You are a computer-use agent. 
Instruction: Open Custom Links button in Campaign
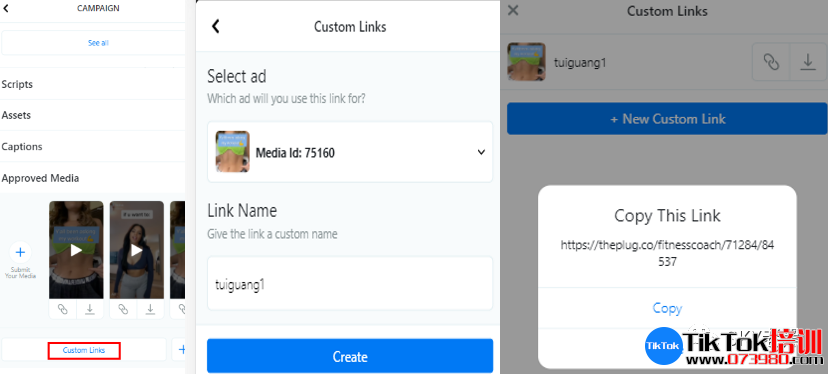(x=84, y=350)
